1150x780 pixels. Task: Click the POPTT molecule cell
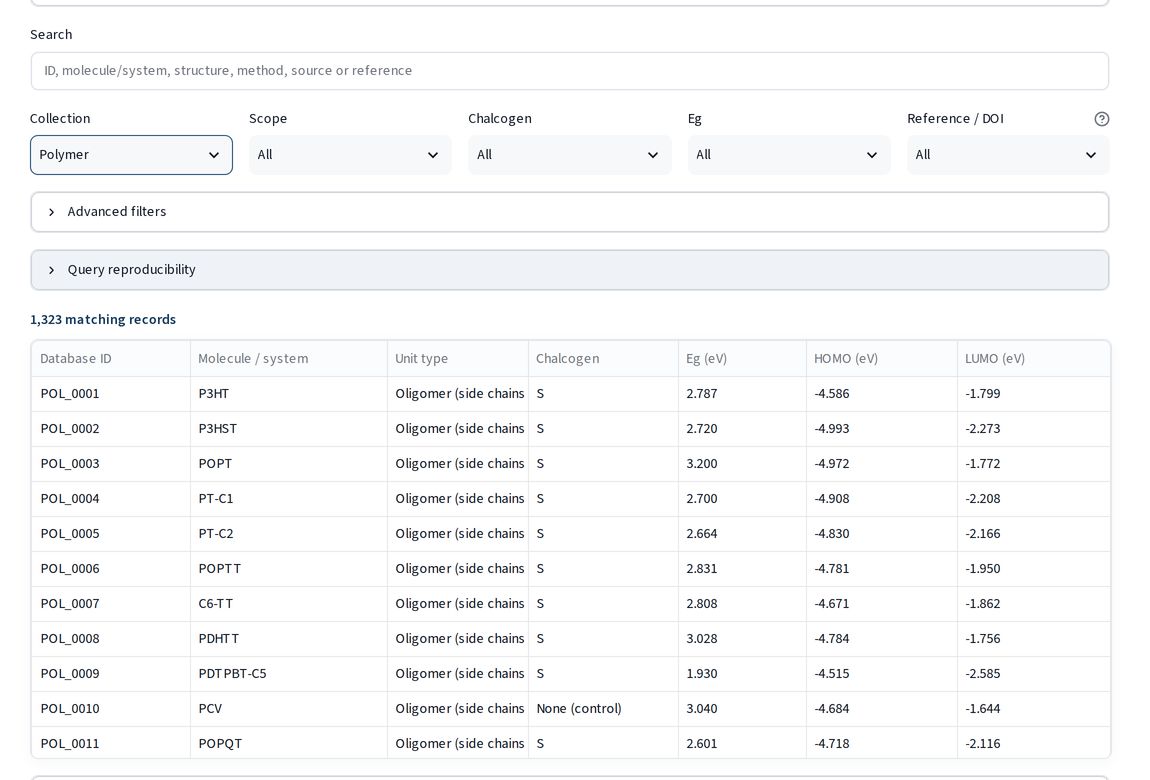289,569
